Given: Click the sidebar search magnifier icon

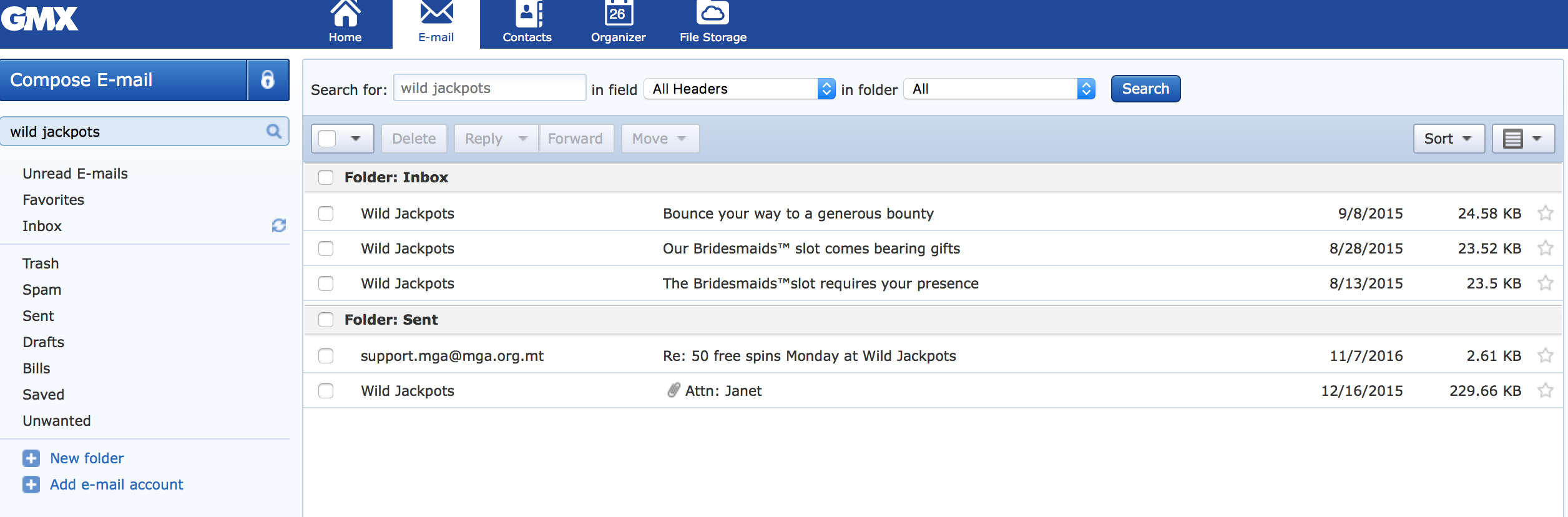Looking at the screenshot, I should point(273,131).
